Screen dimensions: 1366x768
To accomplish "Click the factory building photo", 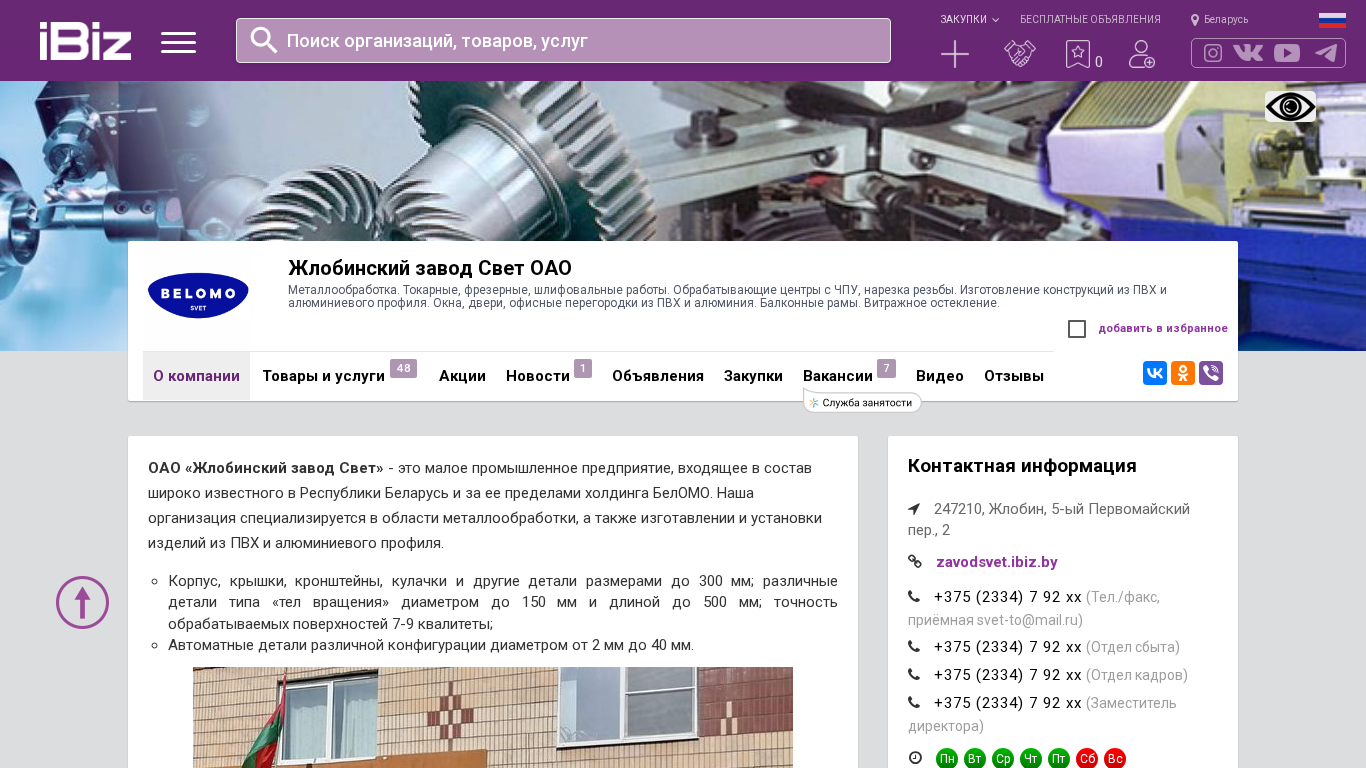I will [x=493, y=717].
